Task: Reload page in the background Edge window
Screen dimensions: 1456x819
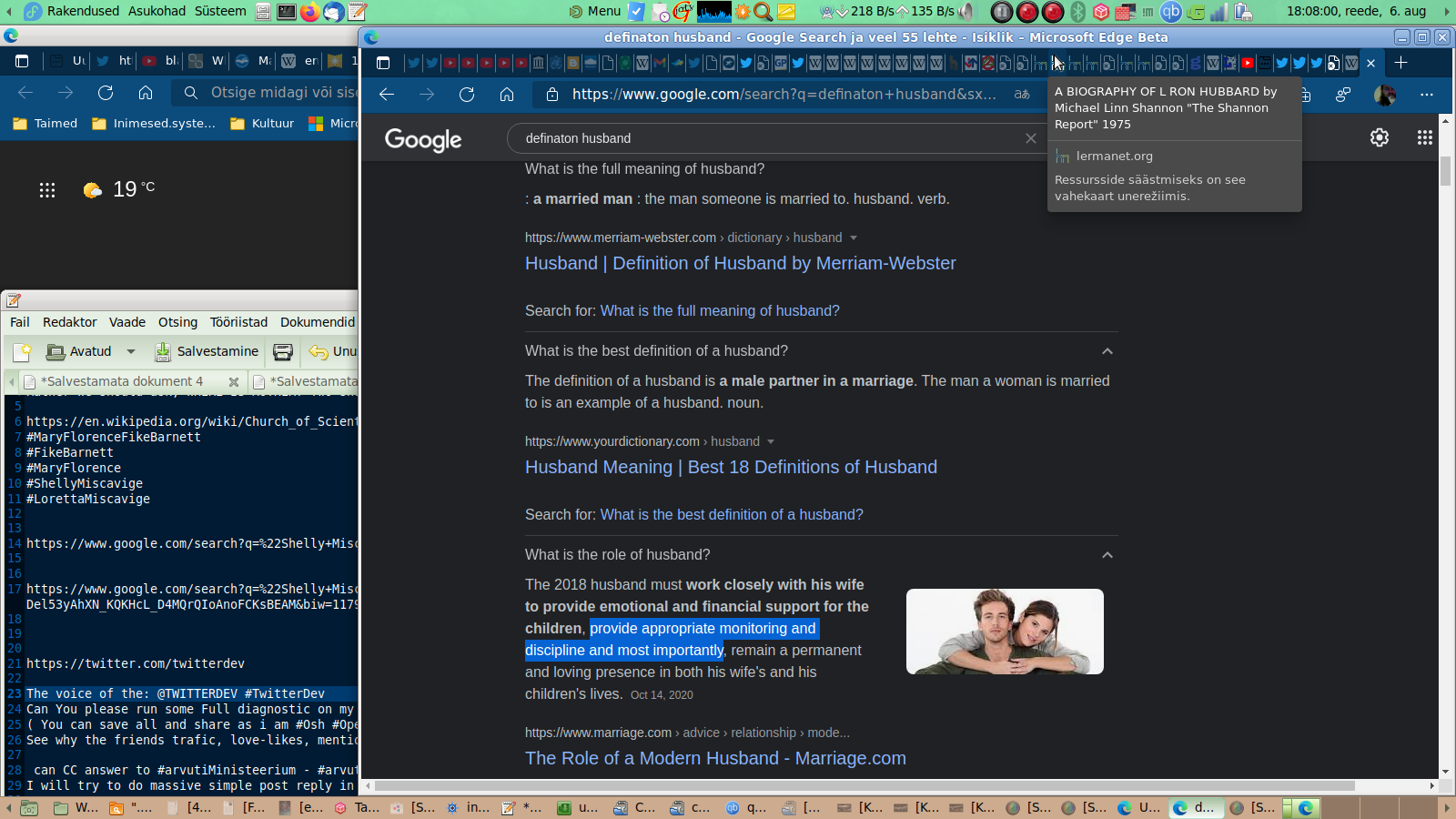Action: click(x=106, y=92)
